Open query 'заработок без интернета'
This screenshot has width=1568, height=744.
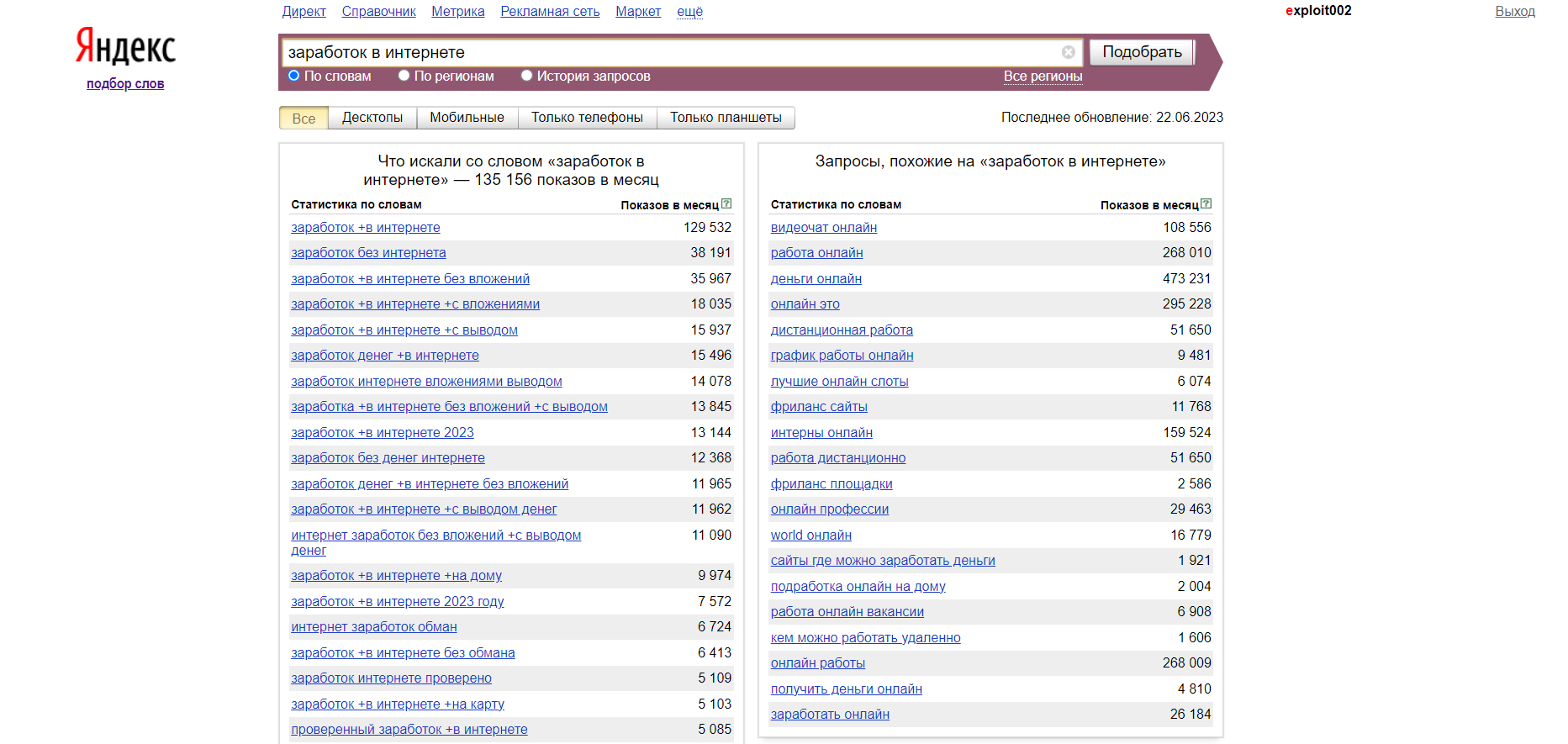pyautogui.click(x=368, y=253)
